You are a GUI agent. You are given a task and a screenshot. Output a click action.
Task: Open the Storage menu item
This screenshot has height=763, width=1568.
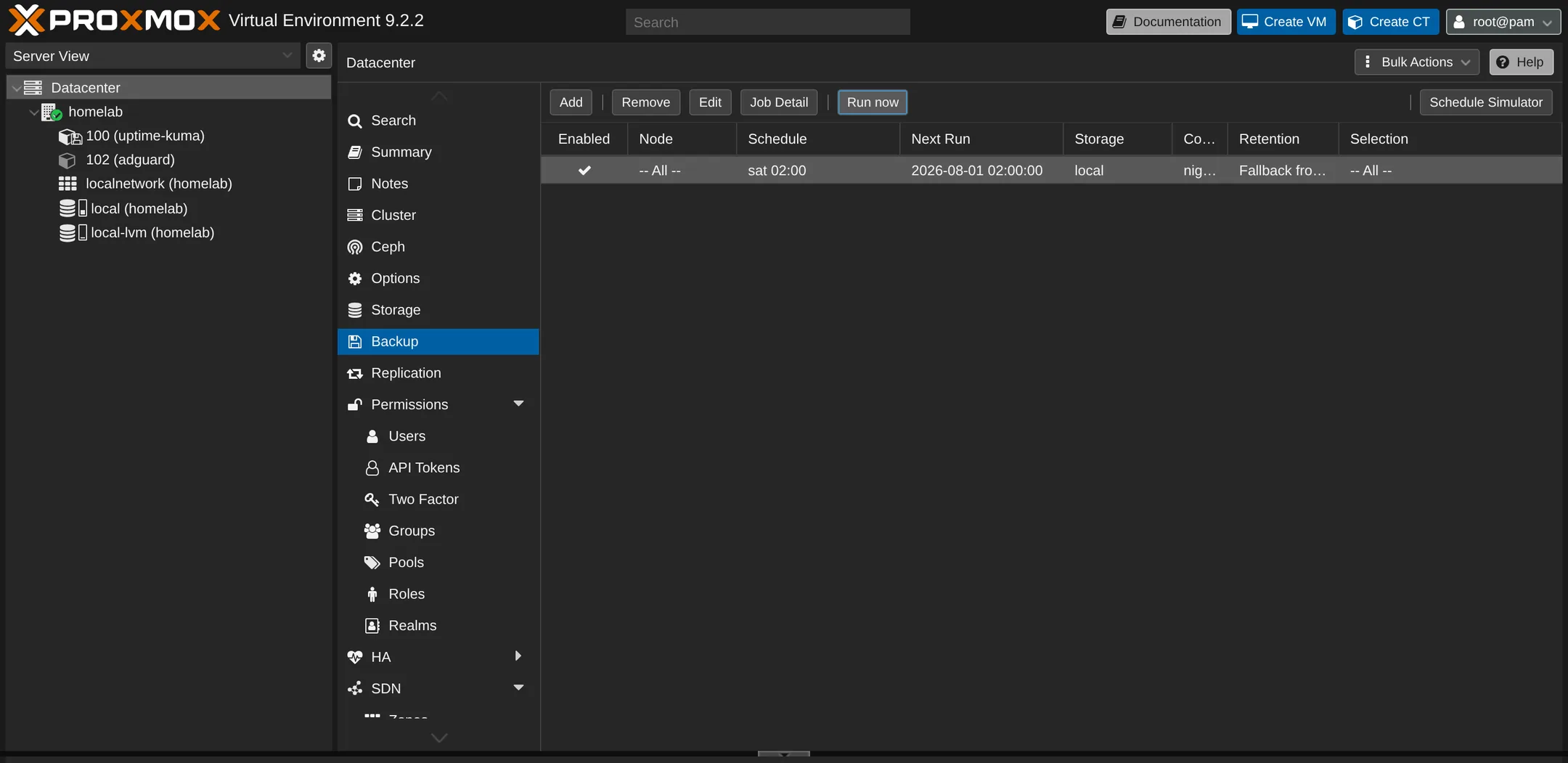(x=438, y=310)
